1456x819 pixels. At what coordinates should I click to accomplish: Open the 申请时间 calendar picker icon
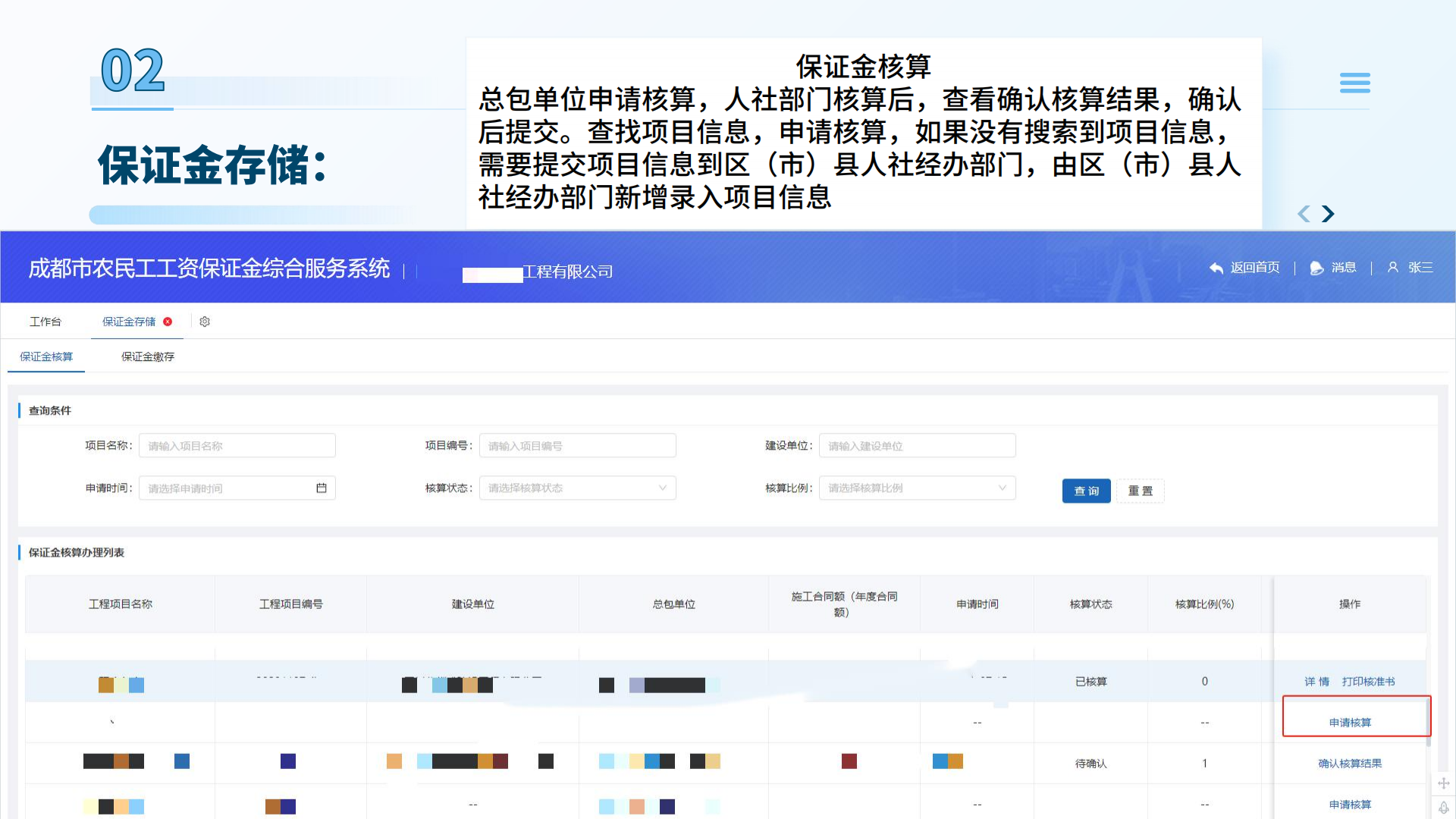(322, 488)
